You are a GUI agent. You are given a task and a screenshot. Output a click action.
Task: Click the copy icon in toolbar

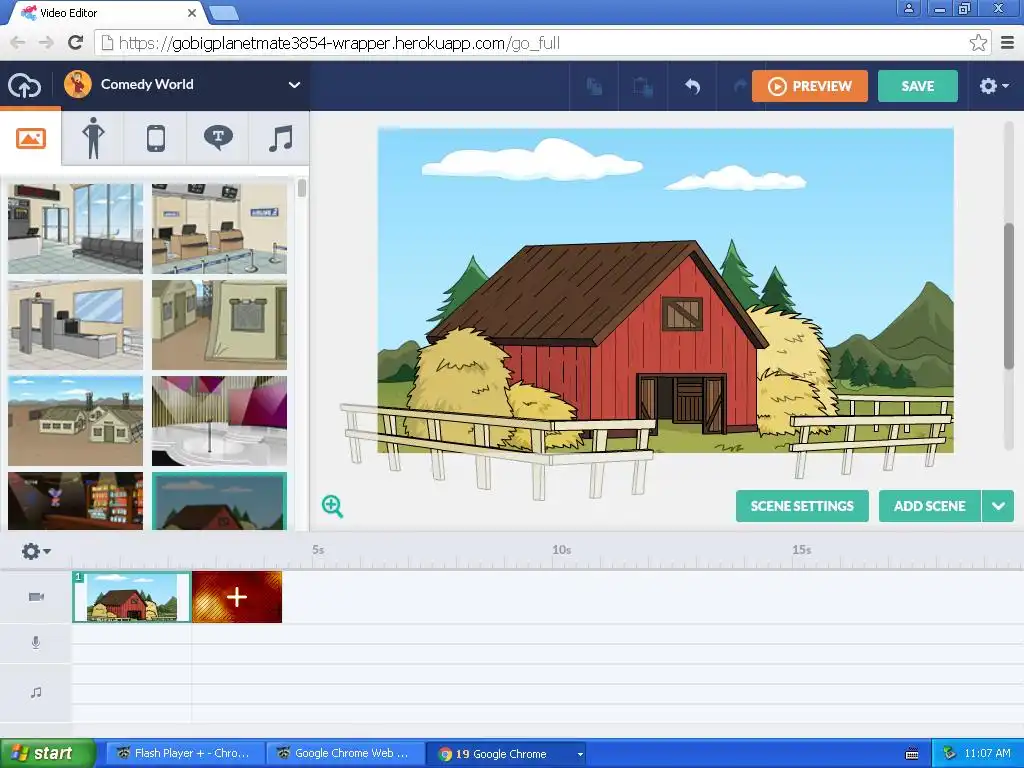pos(594,86)
